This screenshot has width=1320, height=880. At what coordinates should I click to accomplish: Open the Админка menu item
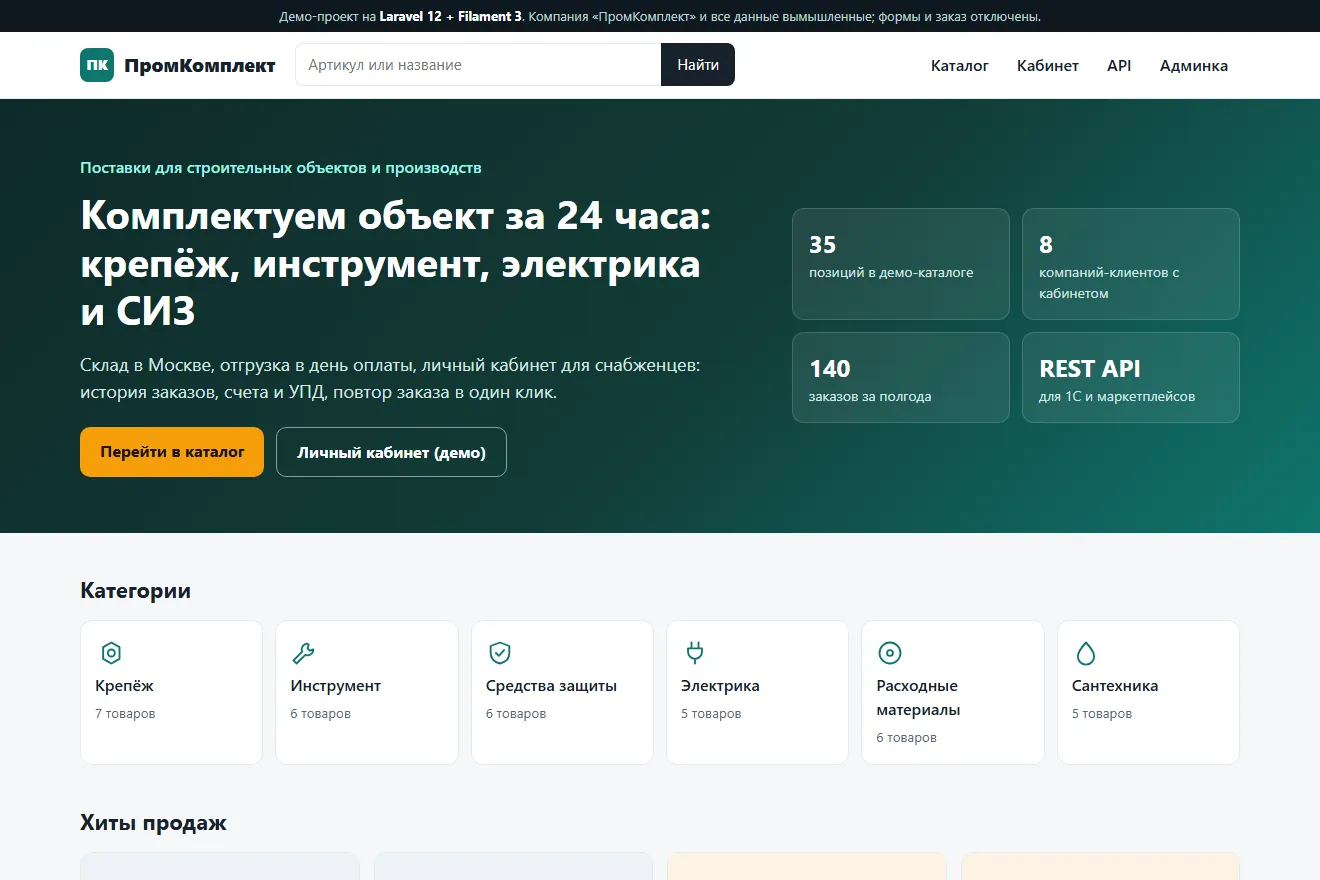tap(1194, 65)
